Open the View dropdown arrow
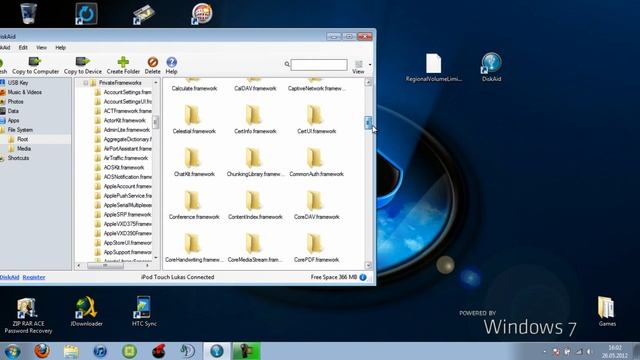This screenshot has height=360, width=640. [370, 64]
